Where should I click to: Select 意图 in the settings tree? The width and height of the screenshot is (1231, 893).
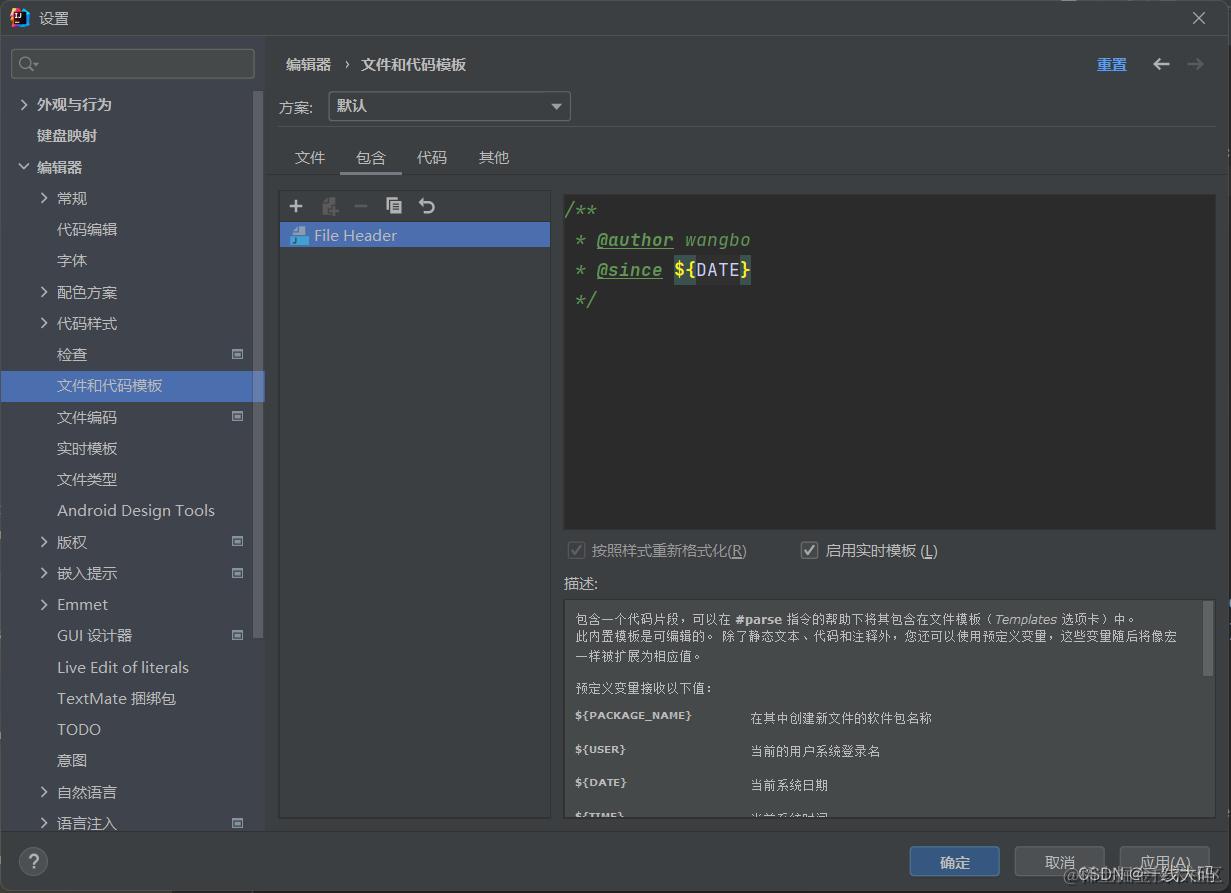tap(72, 760)
